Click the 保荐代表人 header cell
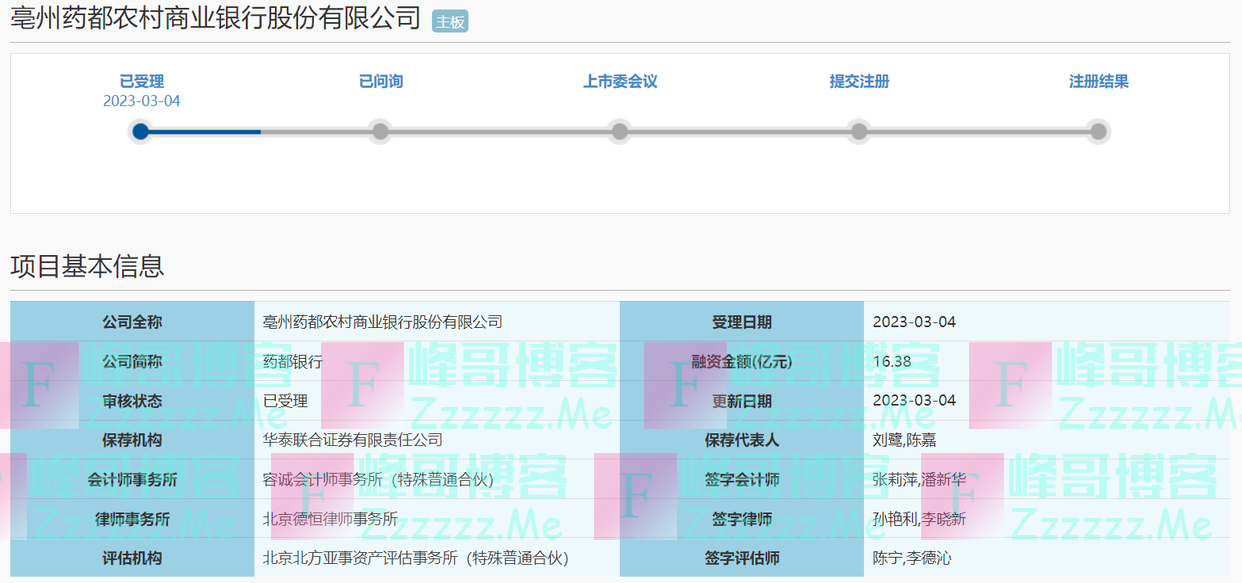1242x583 pixels. pyautogui.click(x=742, y=439)
